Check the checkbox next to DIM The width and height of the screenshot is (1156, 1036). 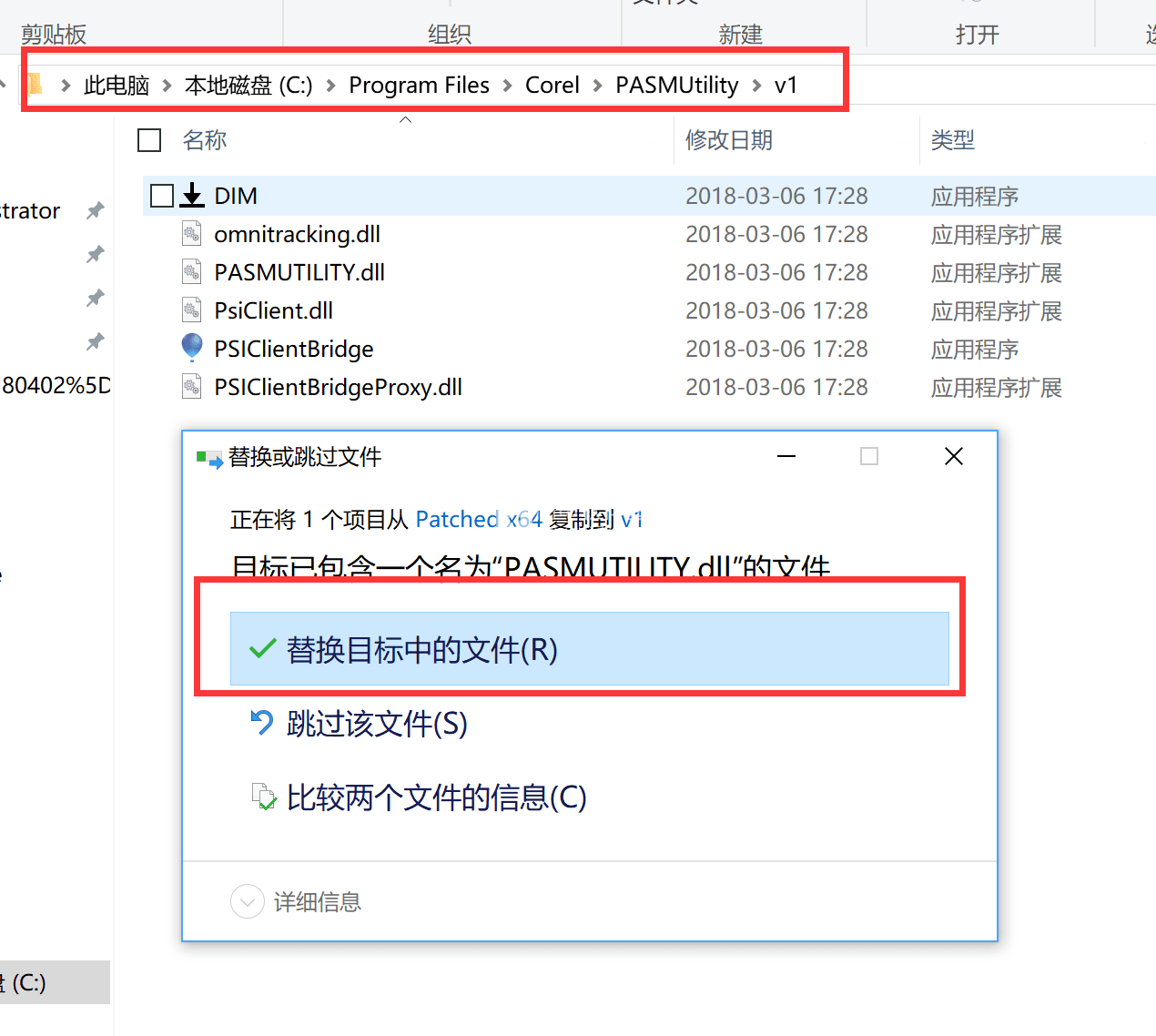(x=161, y=195)
